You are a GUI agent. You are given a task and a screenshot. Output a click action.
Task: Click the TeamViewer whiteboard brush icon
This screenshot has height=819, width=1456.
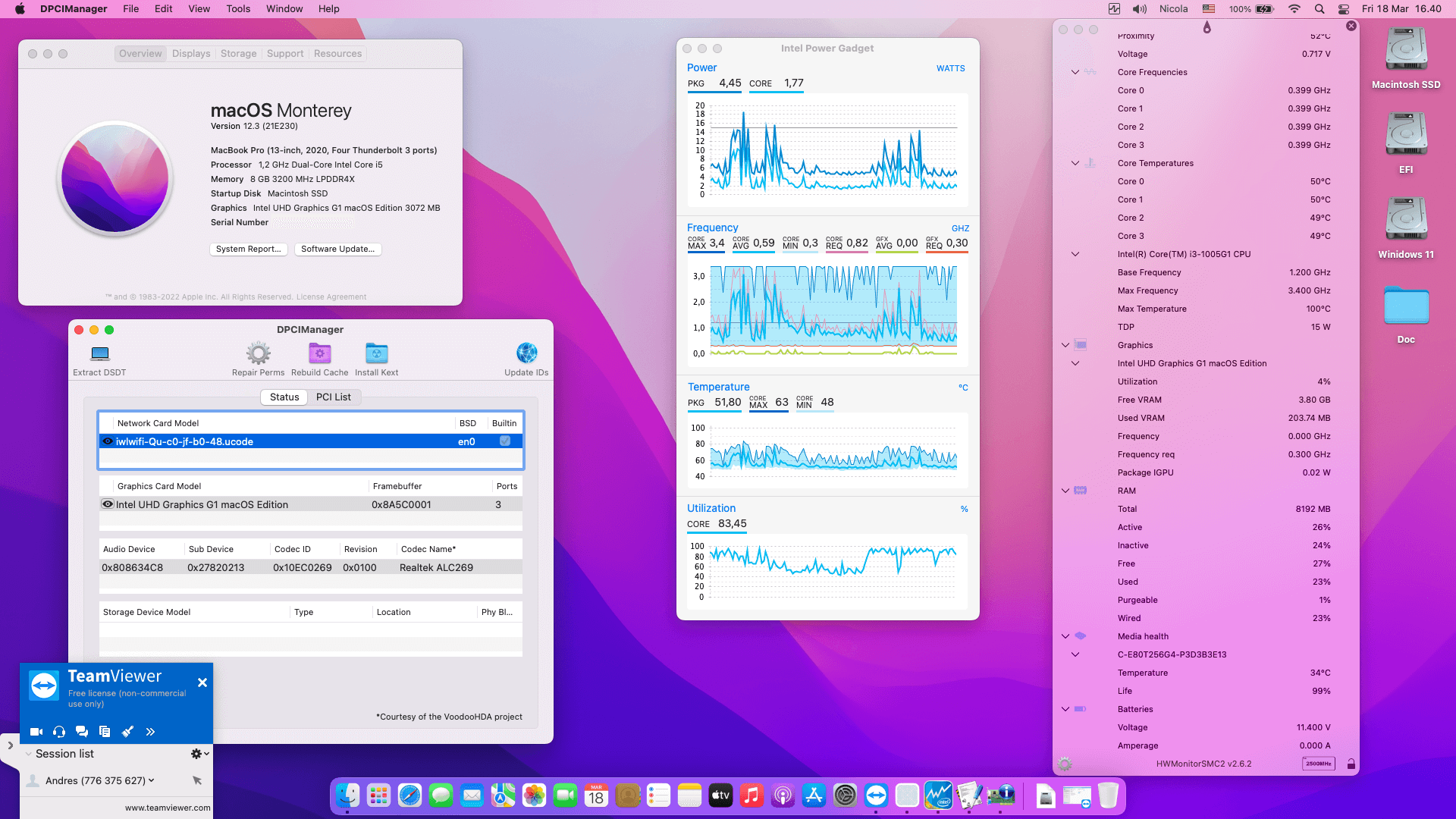coord(127,732)
